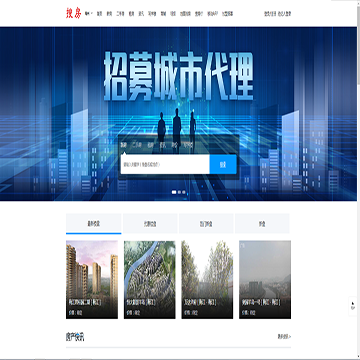Open the property card with hazy city skyline
360x360 pixels.
(265, 279)
